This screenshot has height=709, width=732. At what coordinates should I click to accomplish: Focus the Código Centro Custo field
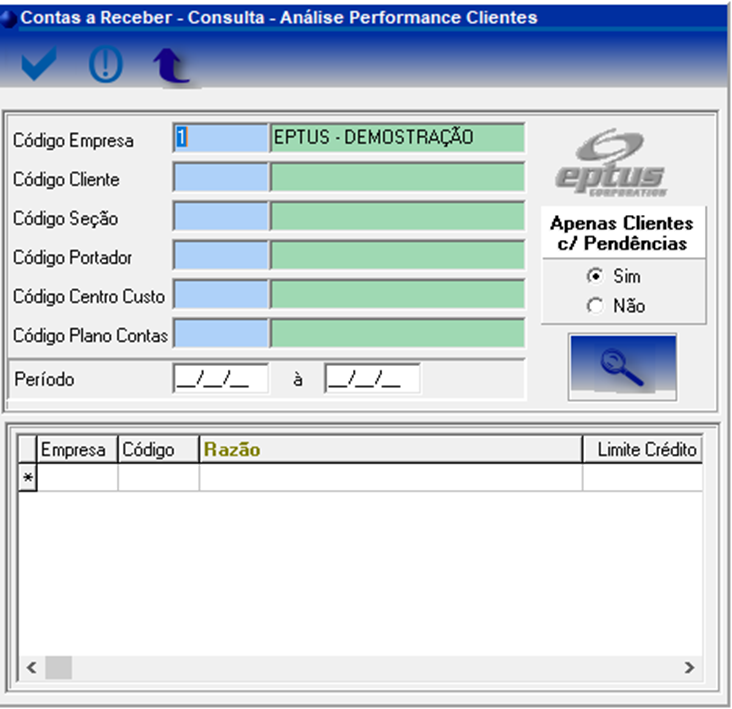point(221,295)
